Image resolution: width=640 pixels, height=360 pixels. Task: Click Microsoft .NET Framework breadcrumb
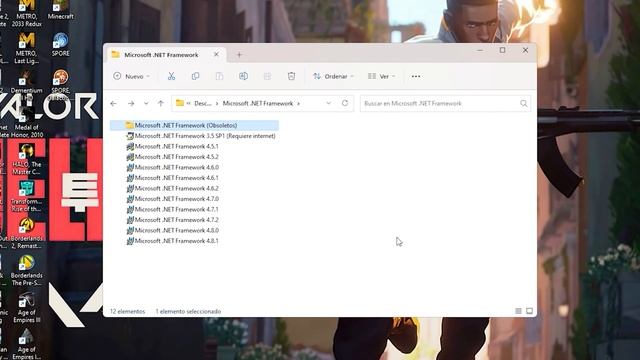click(258, 104)
